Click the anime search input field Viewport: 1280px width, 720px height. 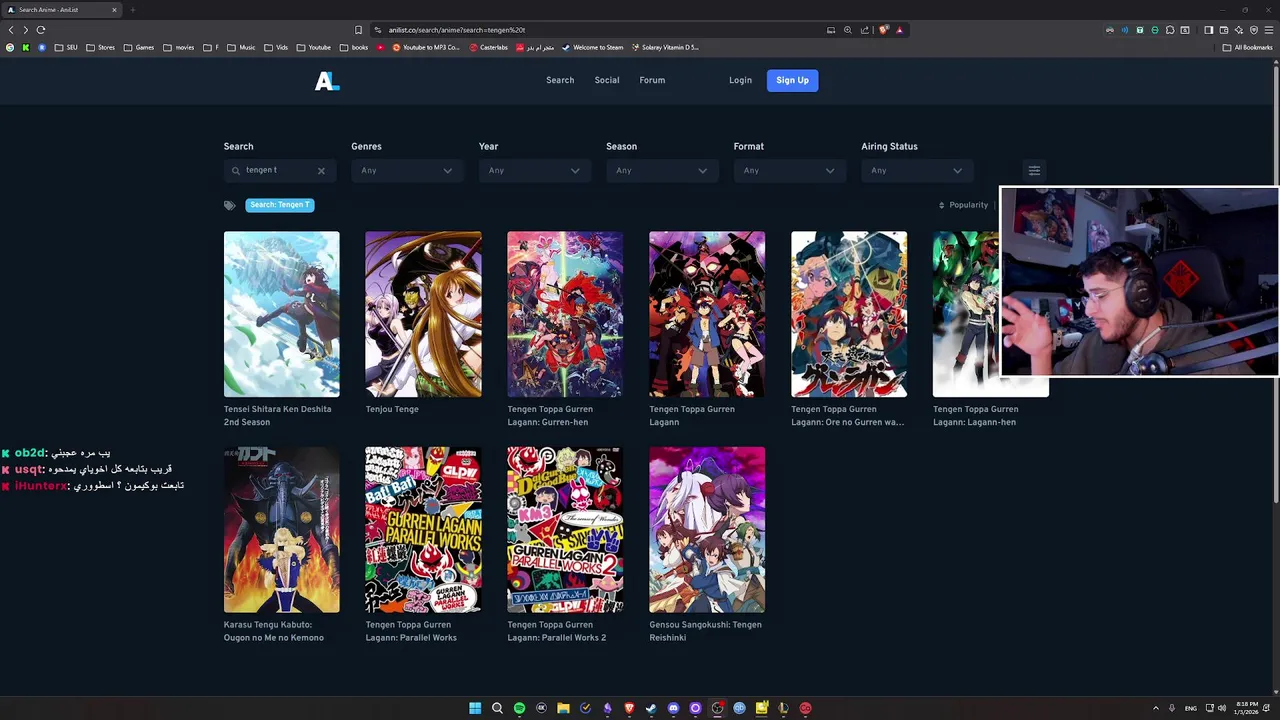coord(279,171)
